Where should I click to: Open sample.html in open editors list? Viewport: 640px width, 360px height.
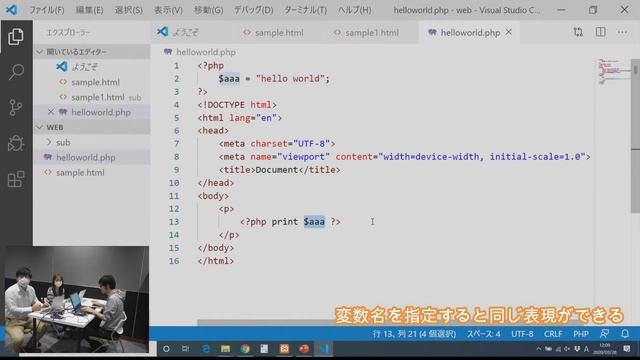click(91, 82)
